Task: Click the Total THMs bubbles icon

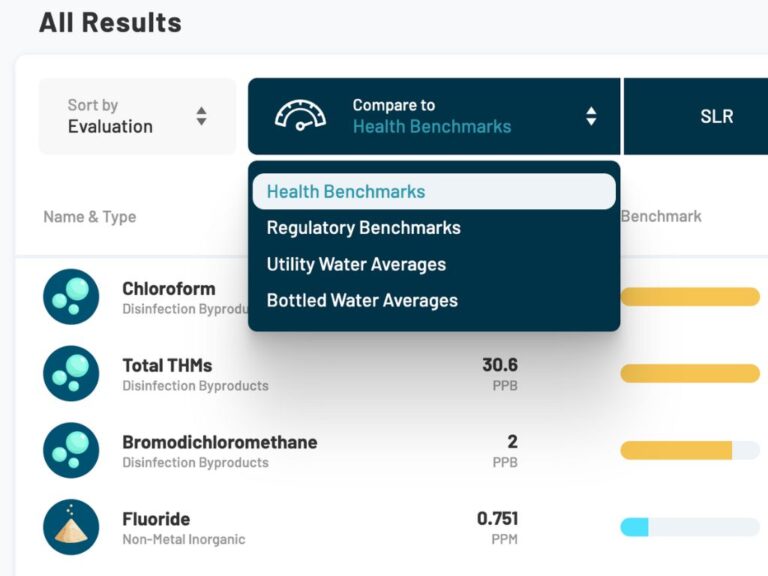Action: (71, 374)
